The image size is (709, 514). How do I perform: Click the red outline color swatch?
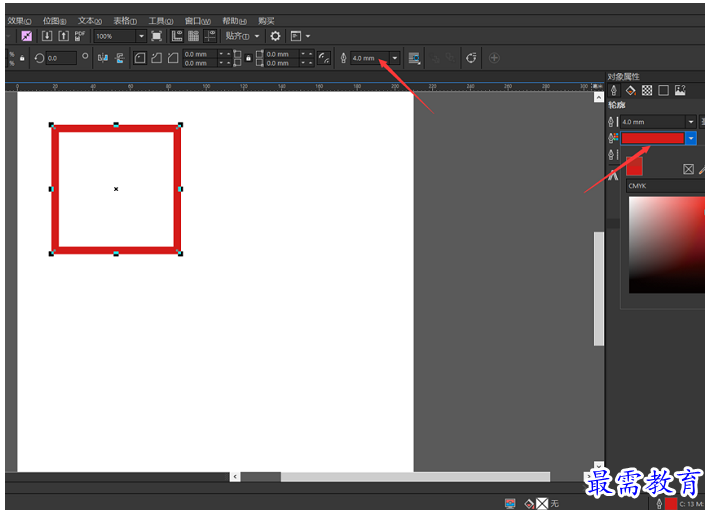click(652, 138)
